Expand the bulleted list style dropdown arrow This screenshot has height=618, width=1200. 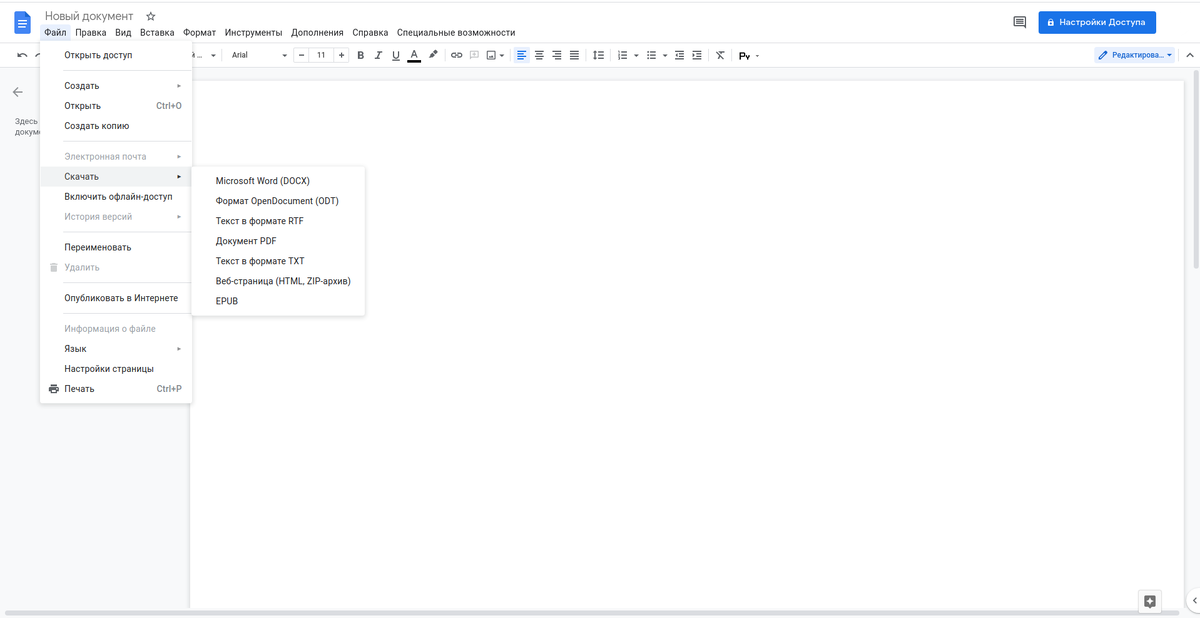665,55
